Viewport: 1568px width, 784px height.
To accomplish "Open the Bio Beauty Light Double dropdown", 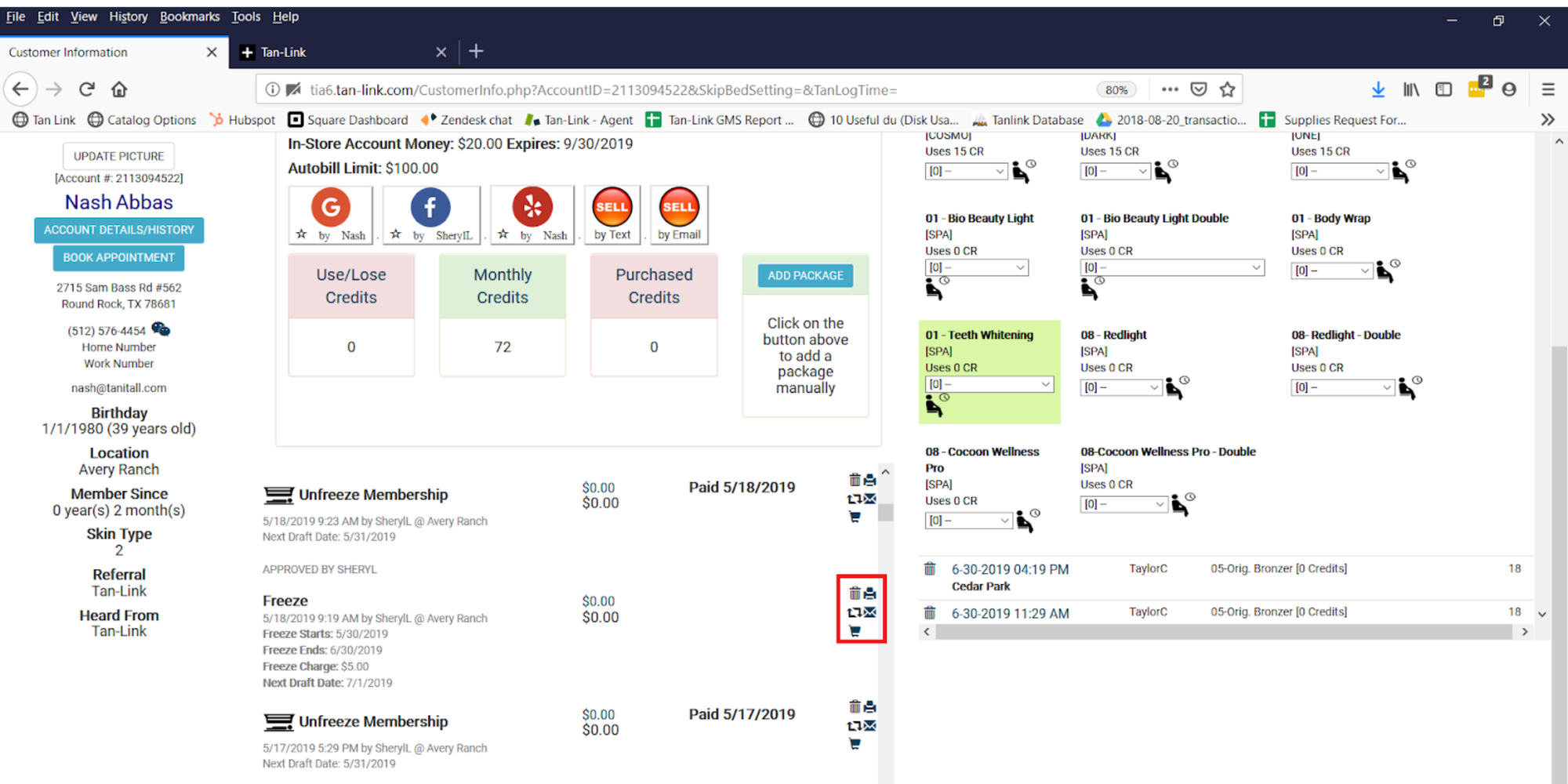I will 1171,267.
